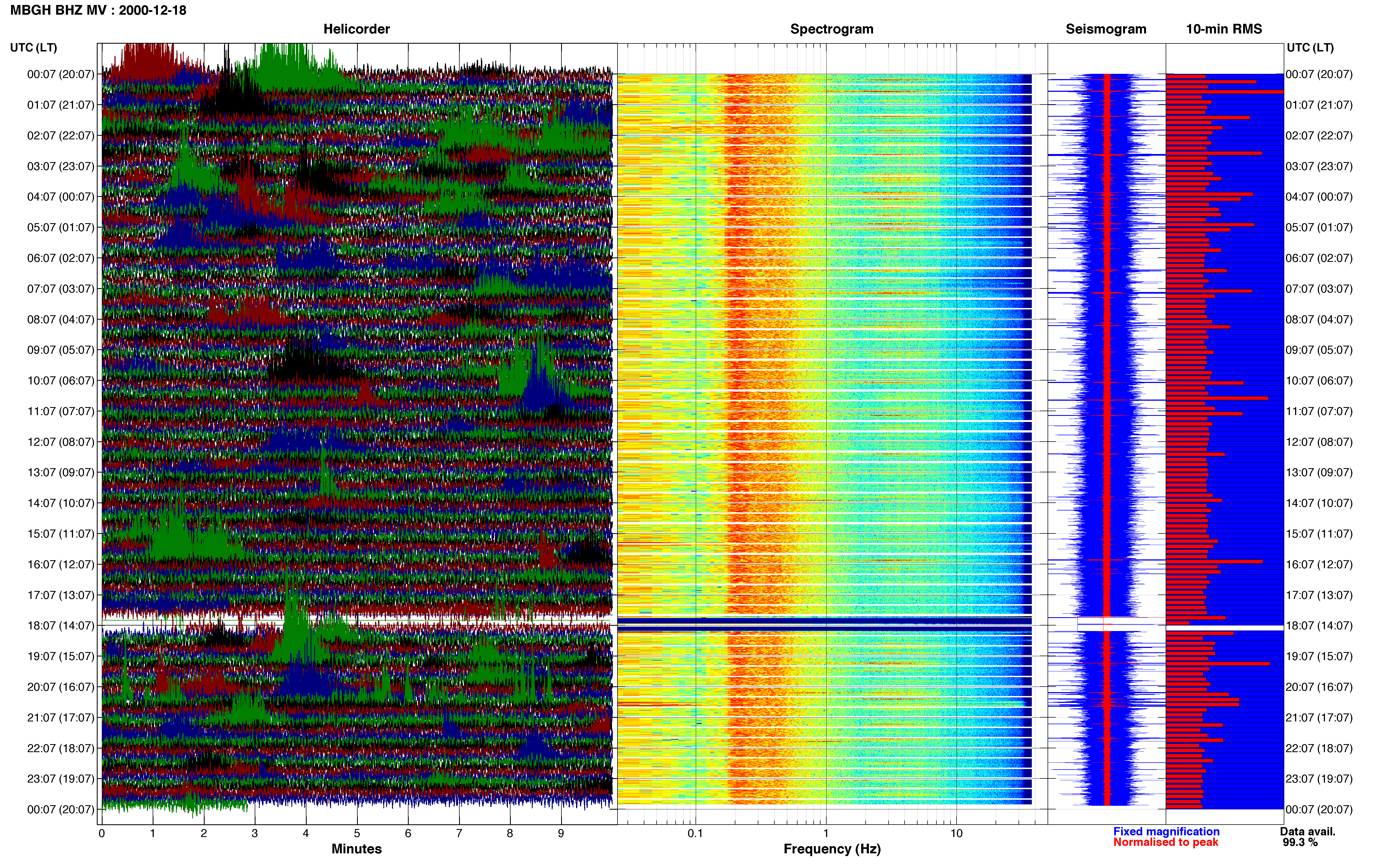The height and width of the screenshot is (868, 1388).
Task: Click '01:07 (21:07)' on the Helicorder time axis
Action: (x=61, y=105)
